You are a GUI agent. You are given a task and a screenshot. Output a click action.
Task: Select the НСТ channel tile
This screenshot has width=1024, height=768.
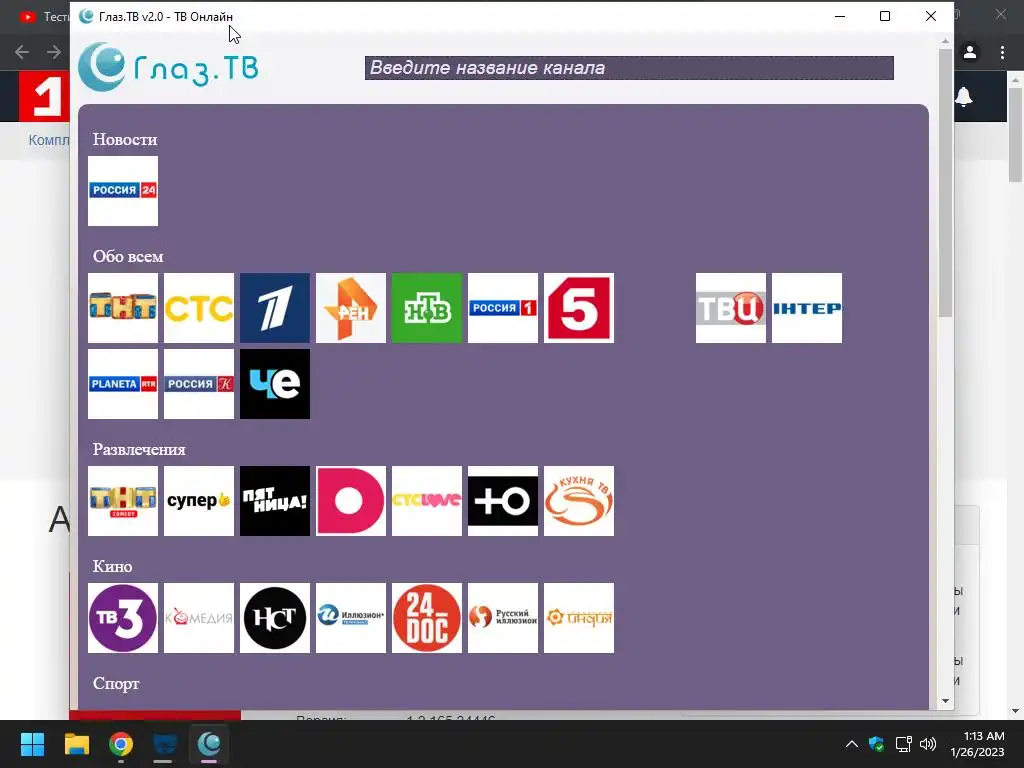coord(275,618)
